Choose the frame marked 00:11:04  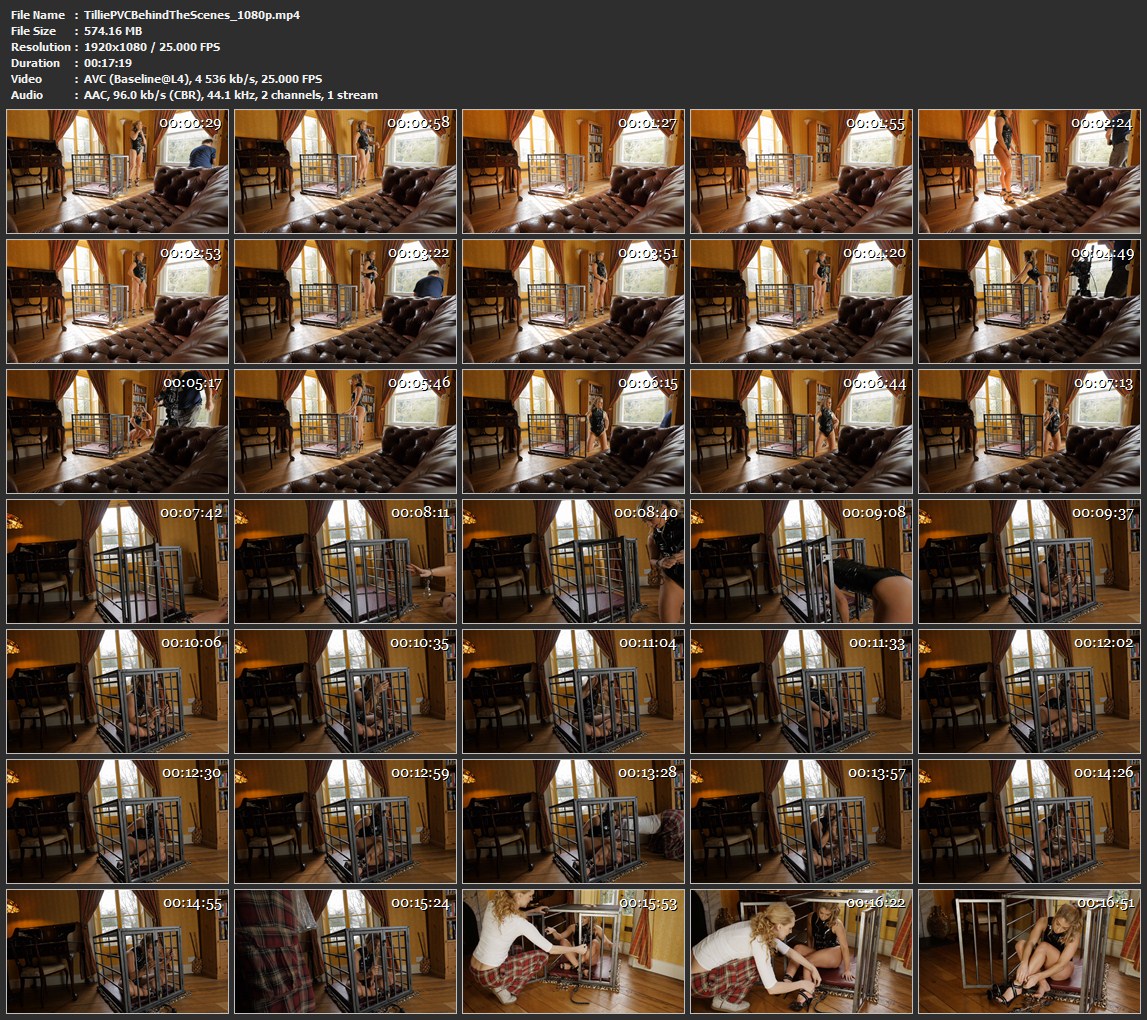(x=574, y=691)
